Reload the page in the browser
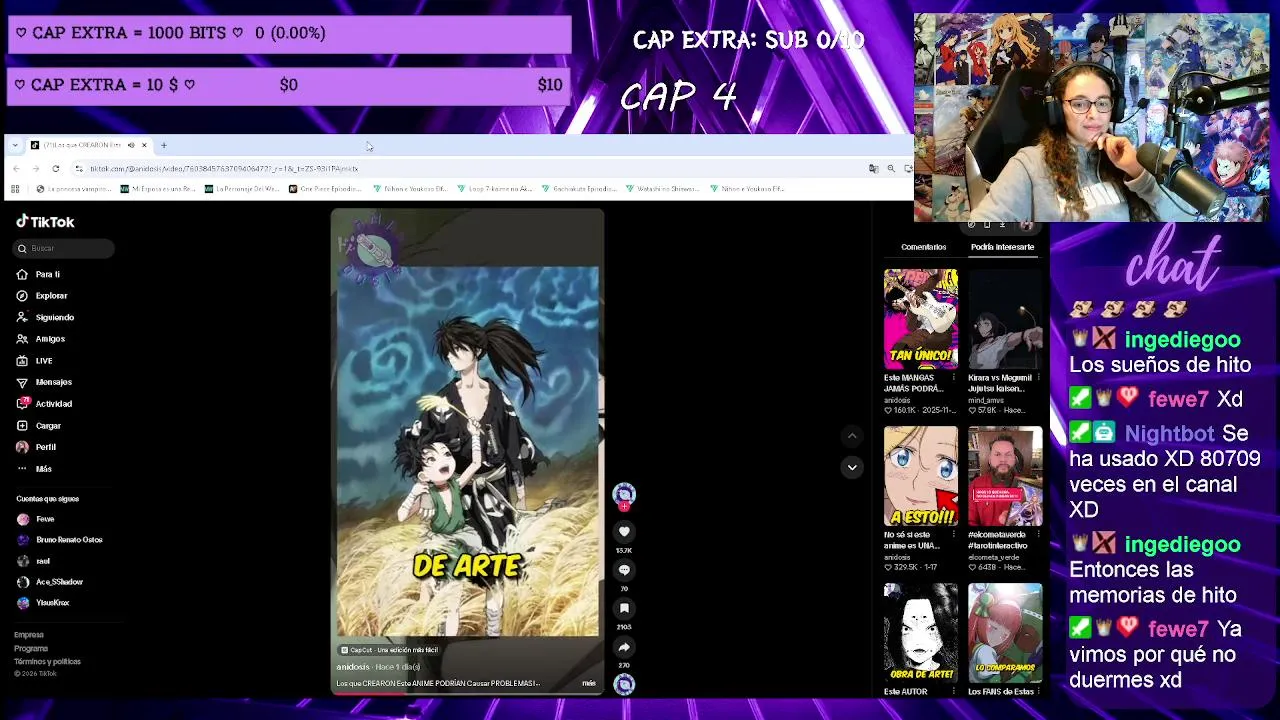Viewport: 1280px width, 720px height. click(56, 169)
